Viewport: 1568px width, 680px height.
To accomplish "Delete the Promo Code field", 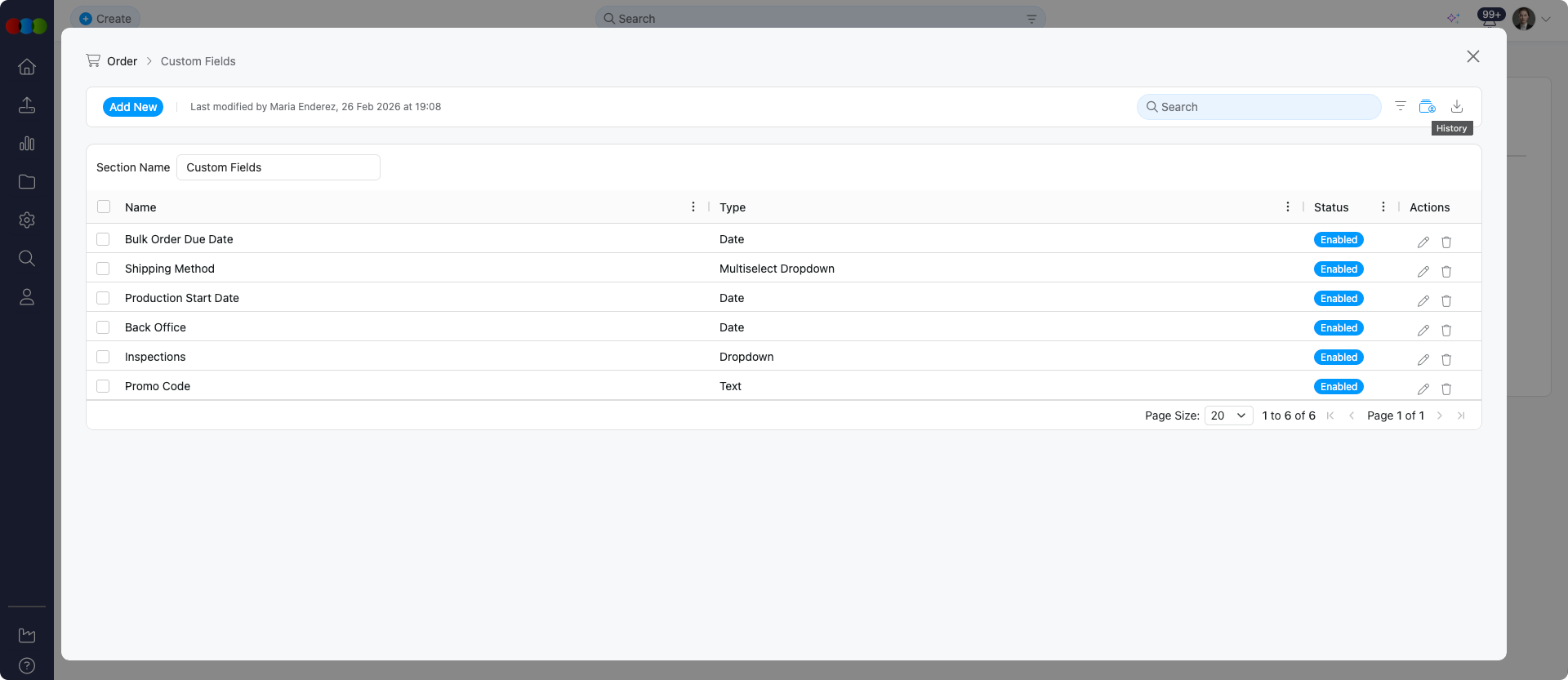I will tap(1446, 389).
